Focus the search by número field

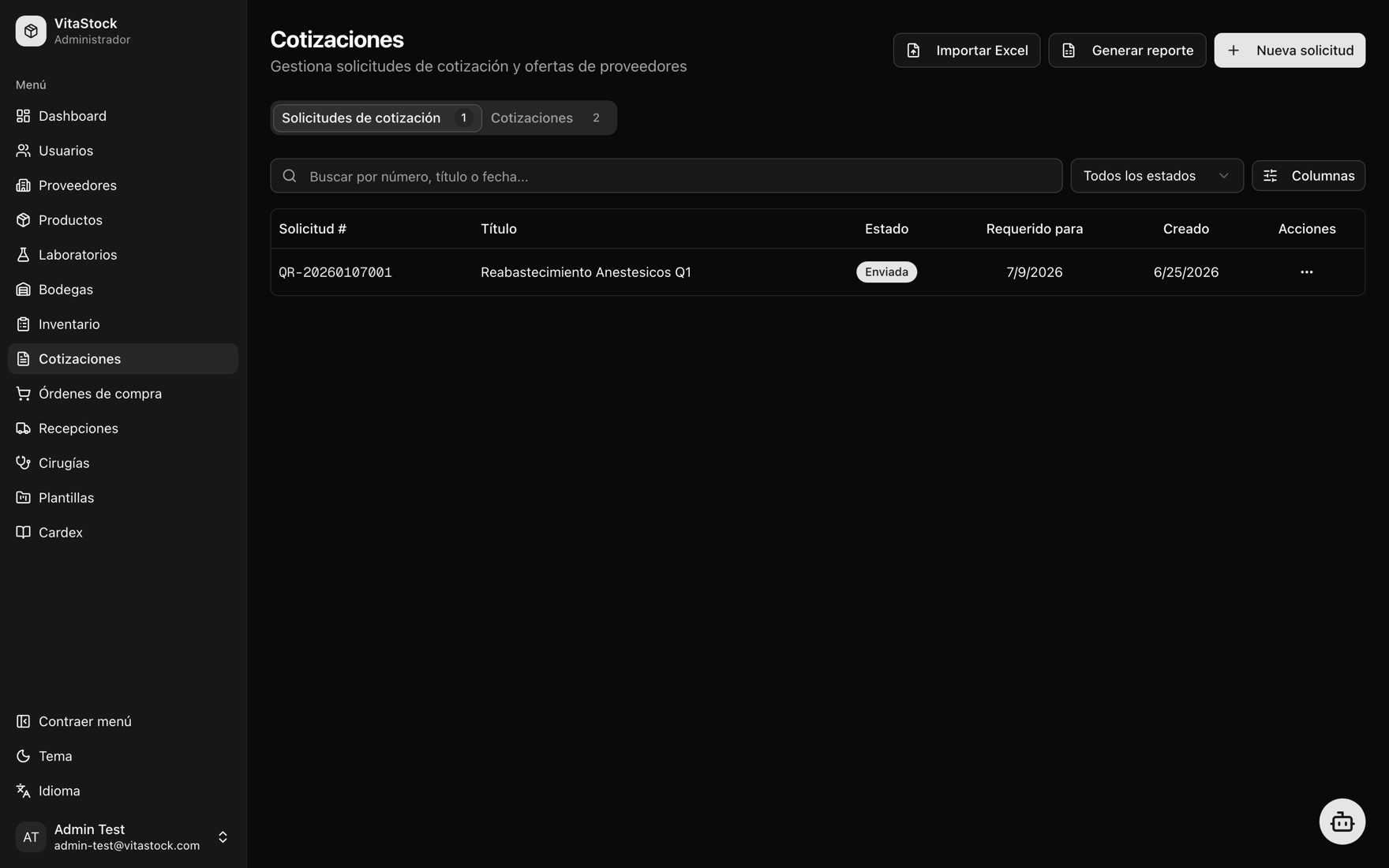[666, 176]
